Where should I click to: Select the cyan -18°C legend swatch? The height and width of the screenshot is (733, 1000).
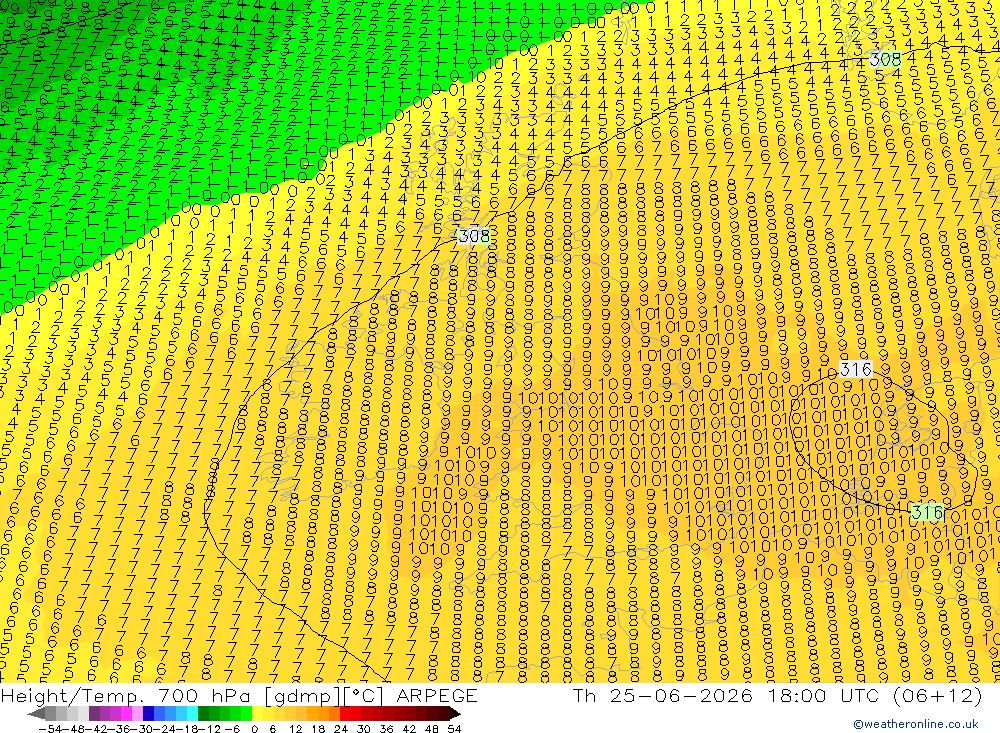click(192, 713)
